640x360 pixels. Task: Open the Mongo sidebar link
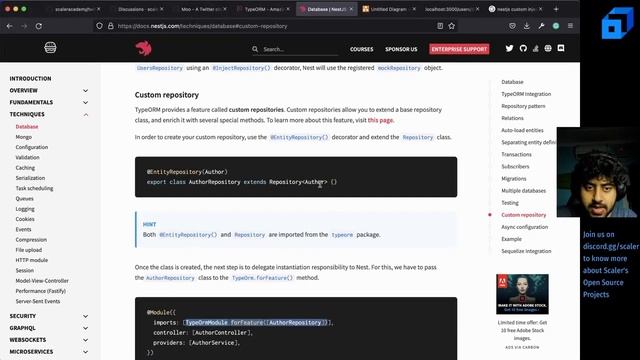24,137
